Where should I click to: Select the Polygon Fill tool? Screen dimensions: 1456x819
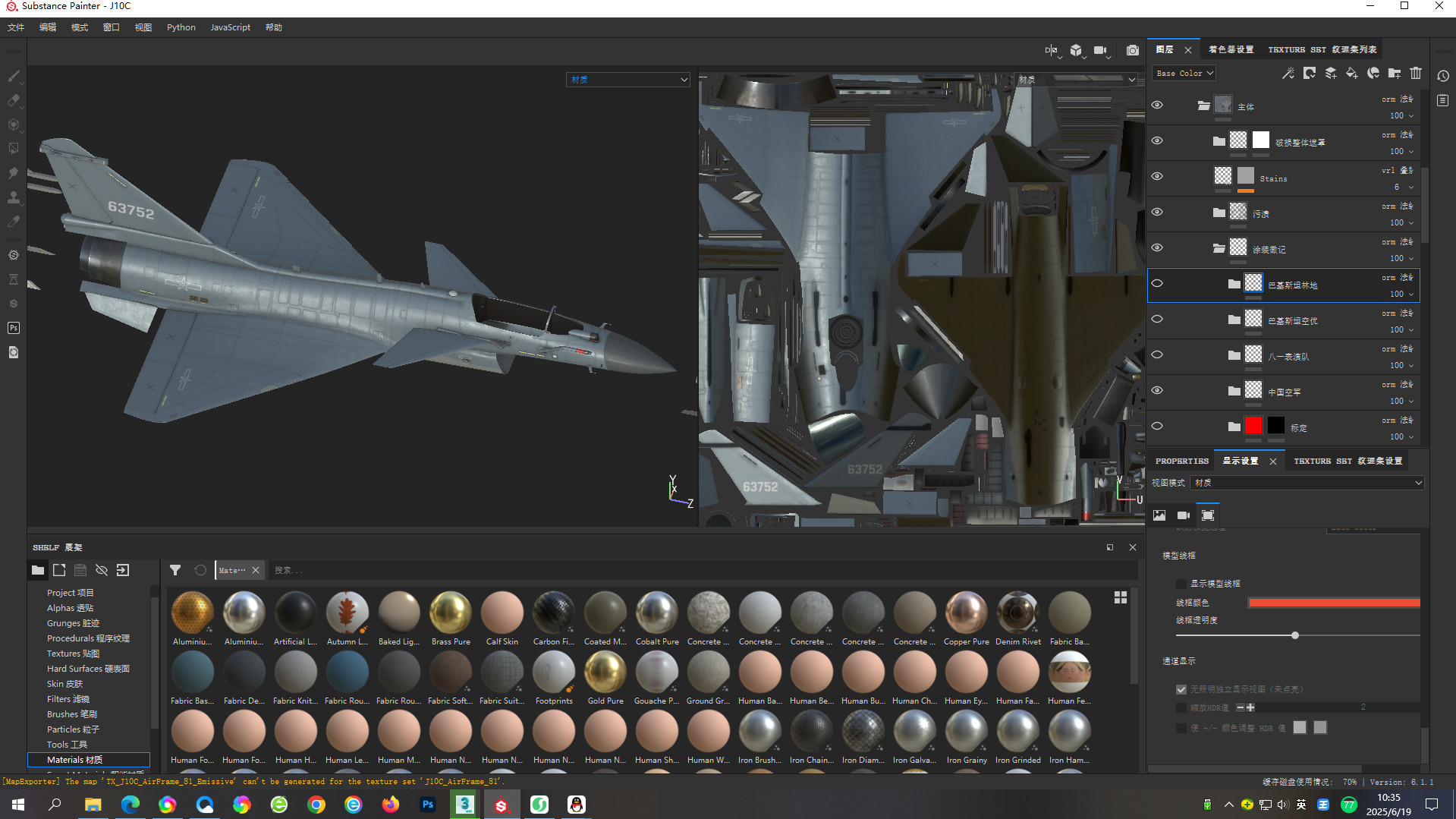[x=14, y=149]
